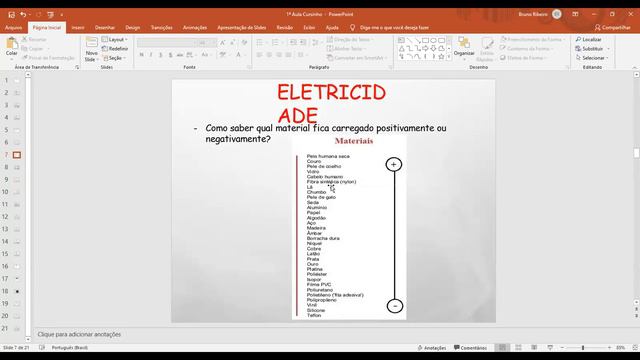Open Comentários pane from status bar

[x=470, y=348]
